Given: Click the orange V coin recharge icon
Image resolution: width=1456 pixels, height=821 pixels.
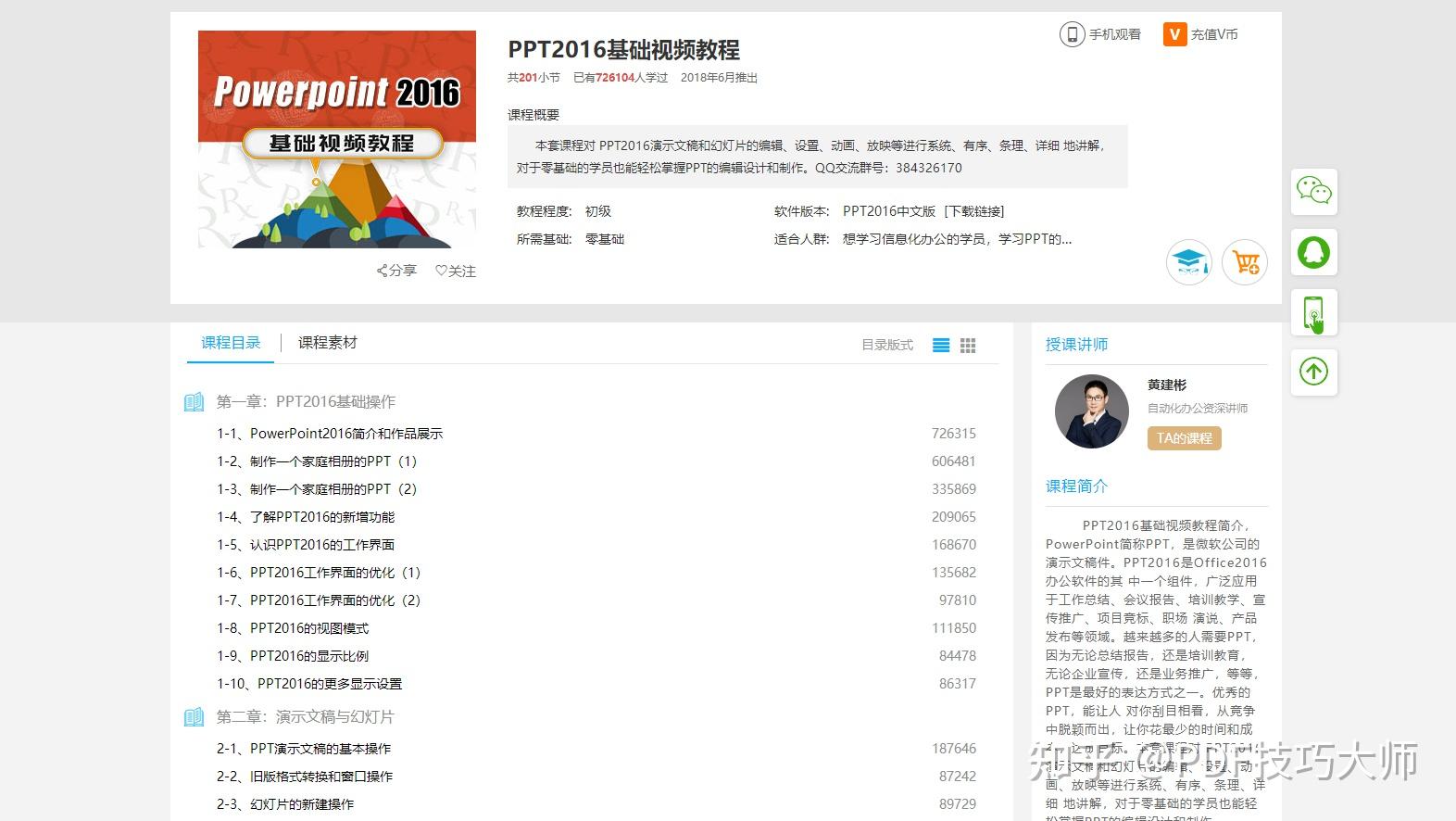Looking at the screenshot, I should pyautogui.click(x=1174, y=34).
